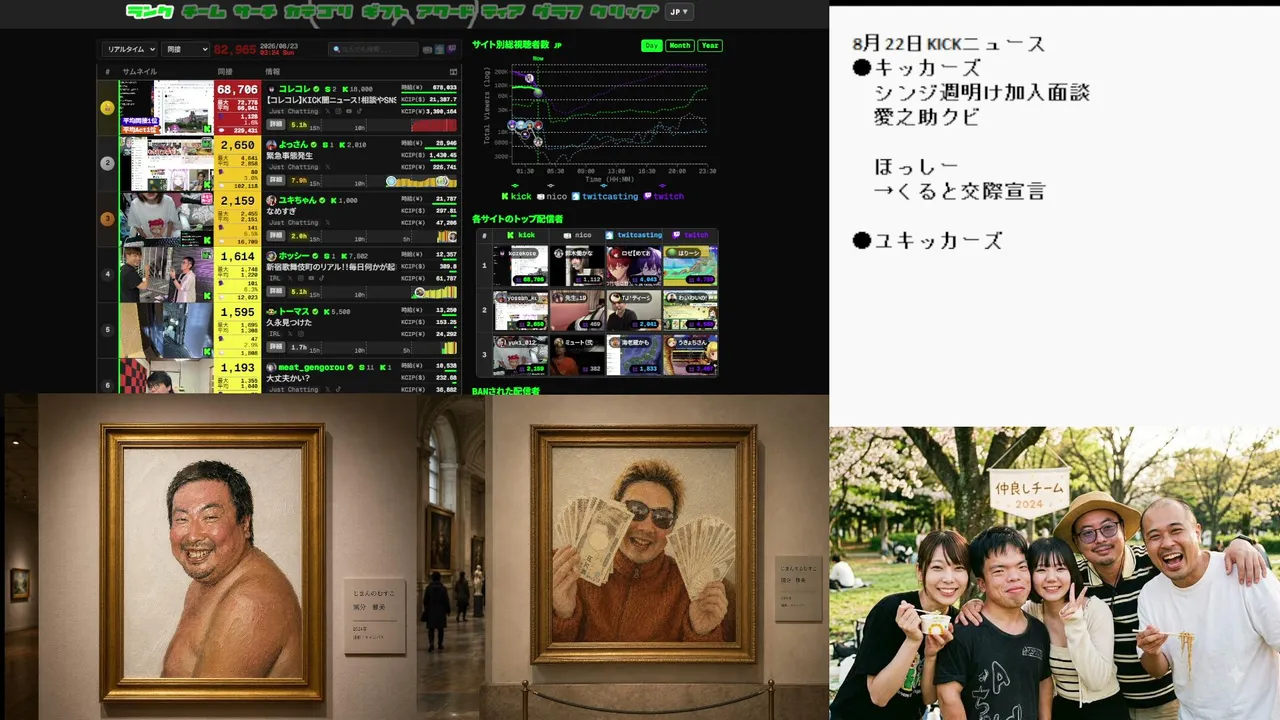Open the ティア tab
The height and width of the screenshot is (720, 1280).
click(504, 12)
